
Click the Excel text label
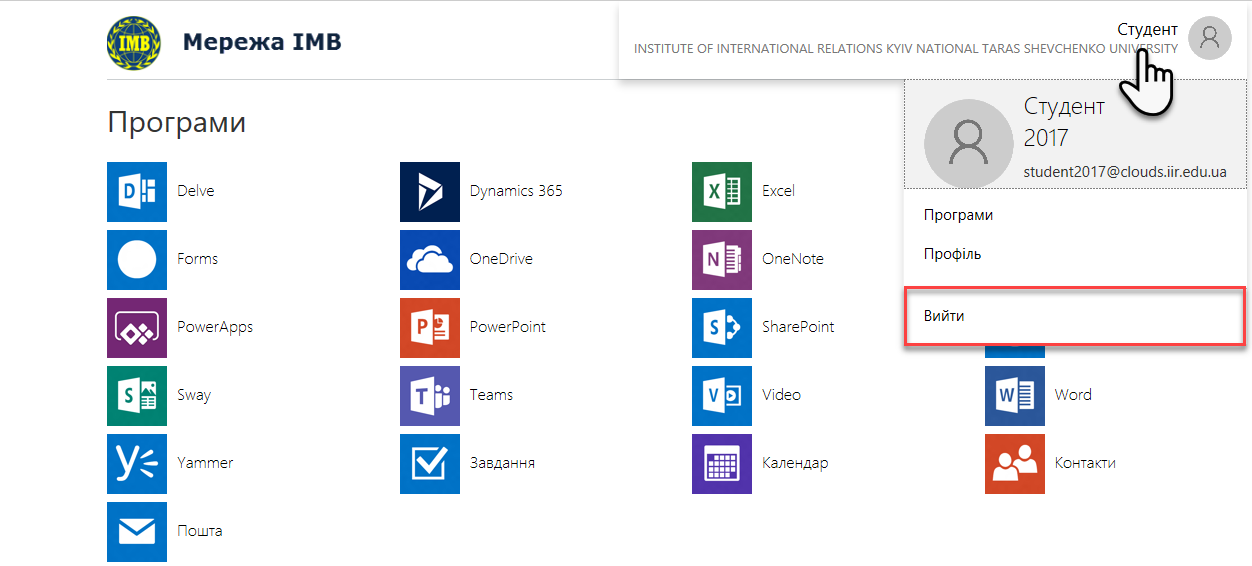tap(778, 191)
